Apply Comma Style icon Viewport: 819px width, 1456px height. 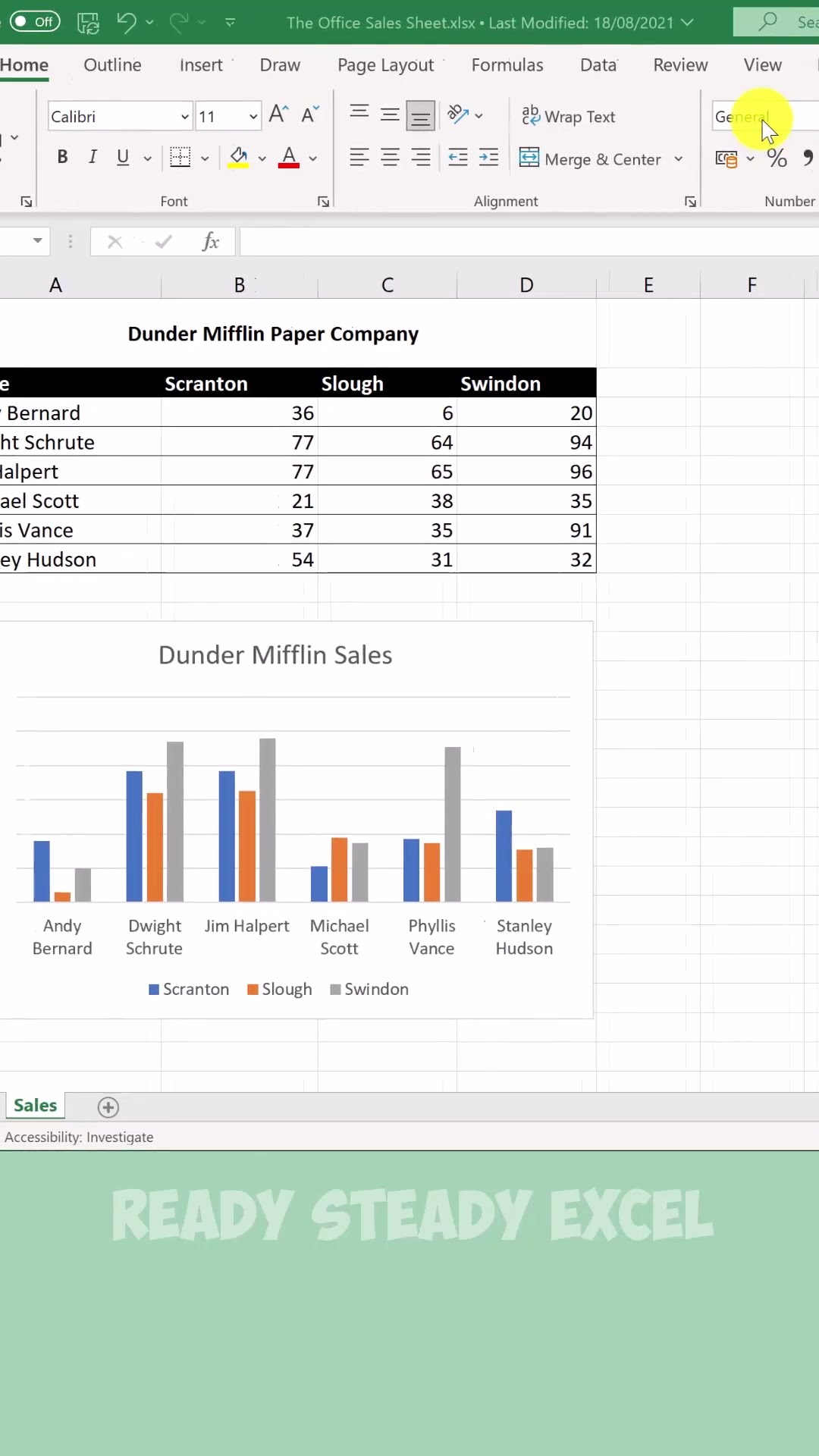pos(809,158)
